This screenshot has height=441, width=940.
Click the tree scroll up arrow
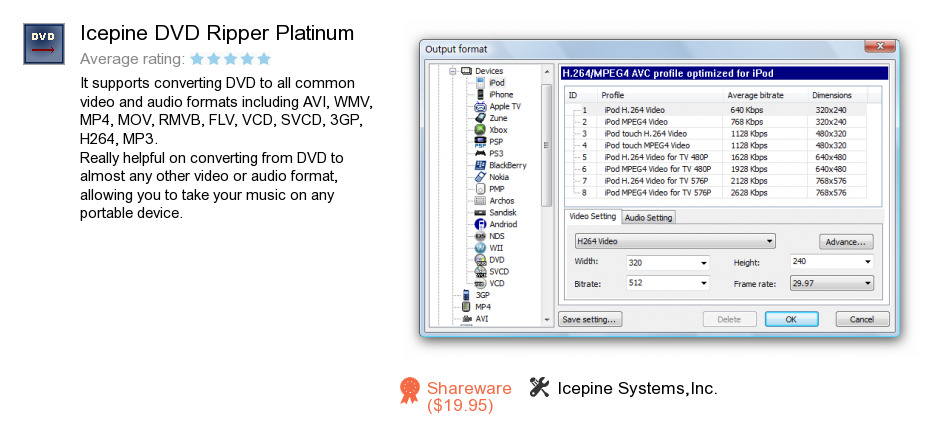546,71
